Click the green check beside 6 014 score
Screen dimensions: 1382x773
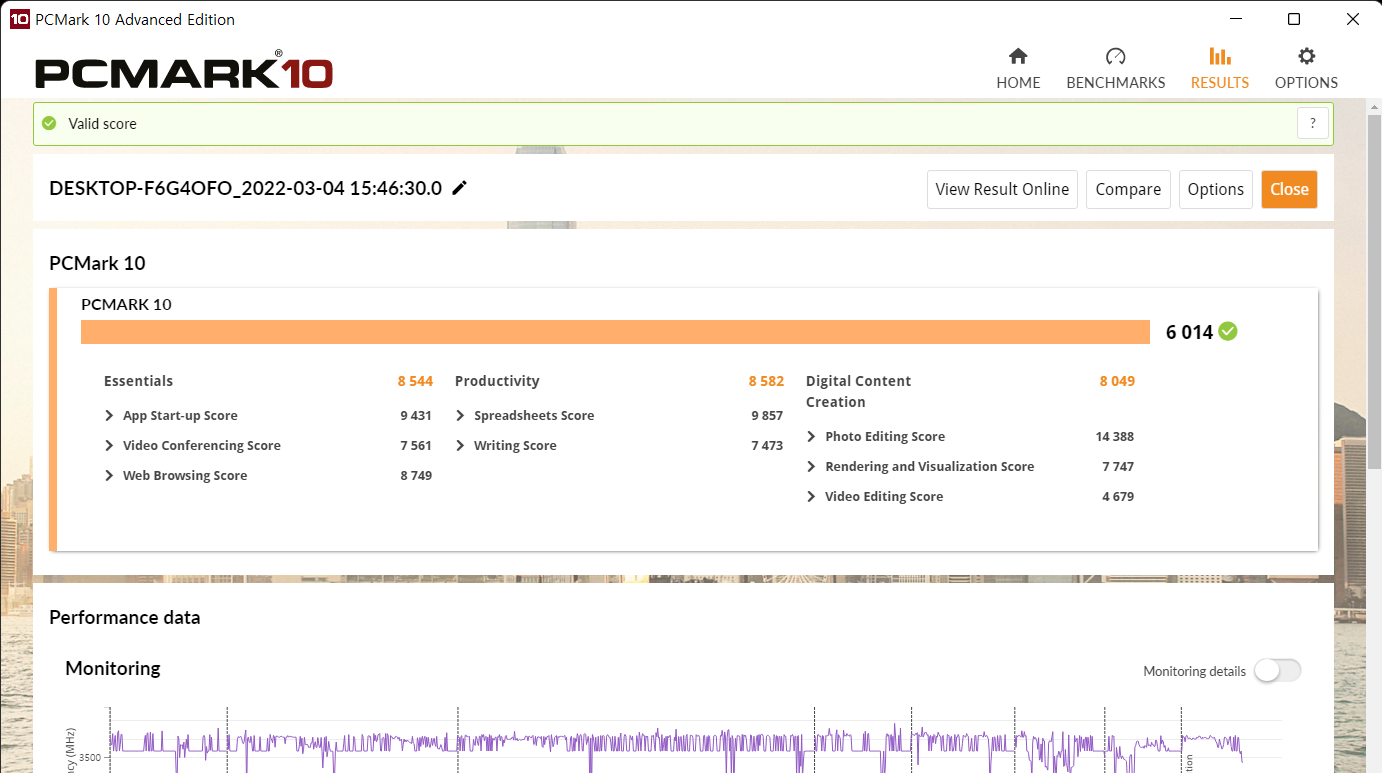pos(1228,331)
